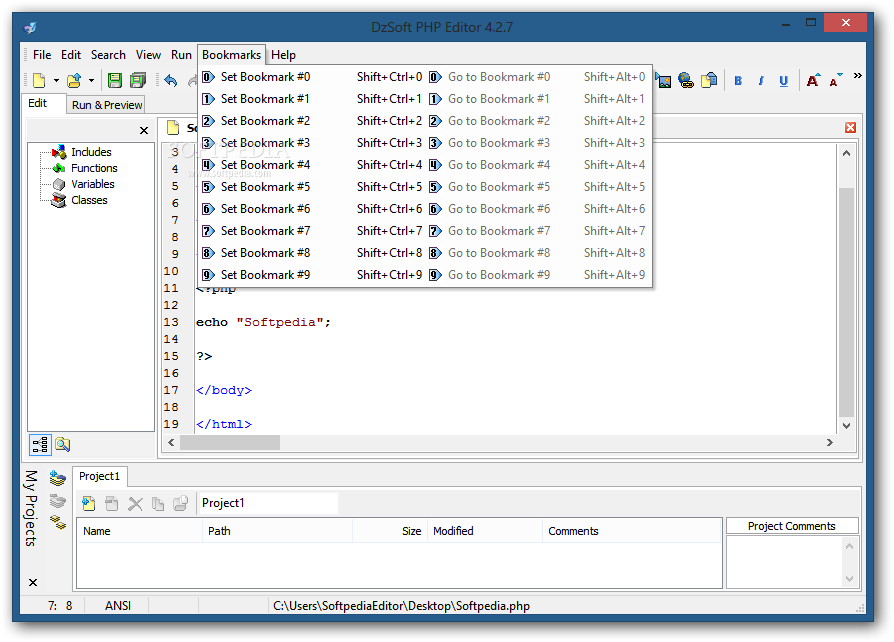Click the horizontal scrollbar left arrow
The image size is (894, 642).
click(x=171, y=442)
